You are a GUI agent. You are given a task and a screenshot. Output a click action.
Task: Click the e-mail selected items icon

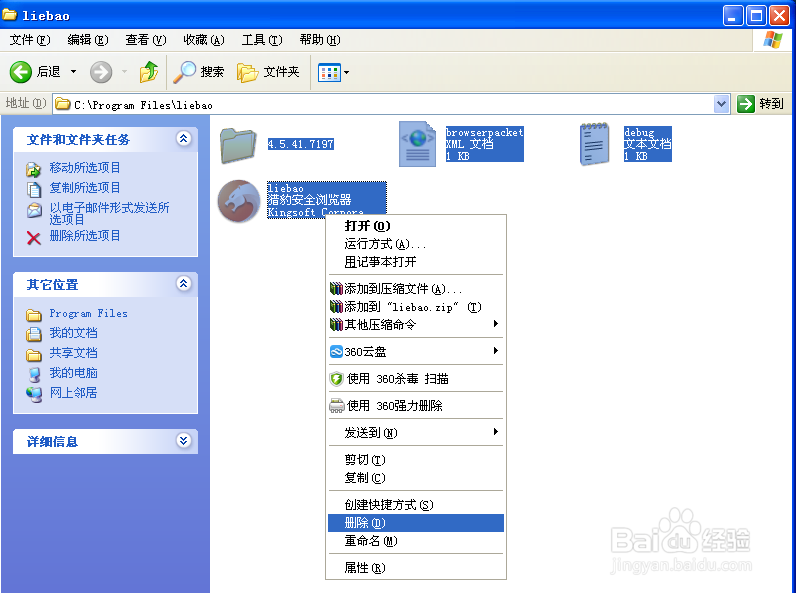pos(34,210)
